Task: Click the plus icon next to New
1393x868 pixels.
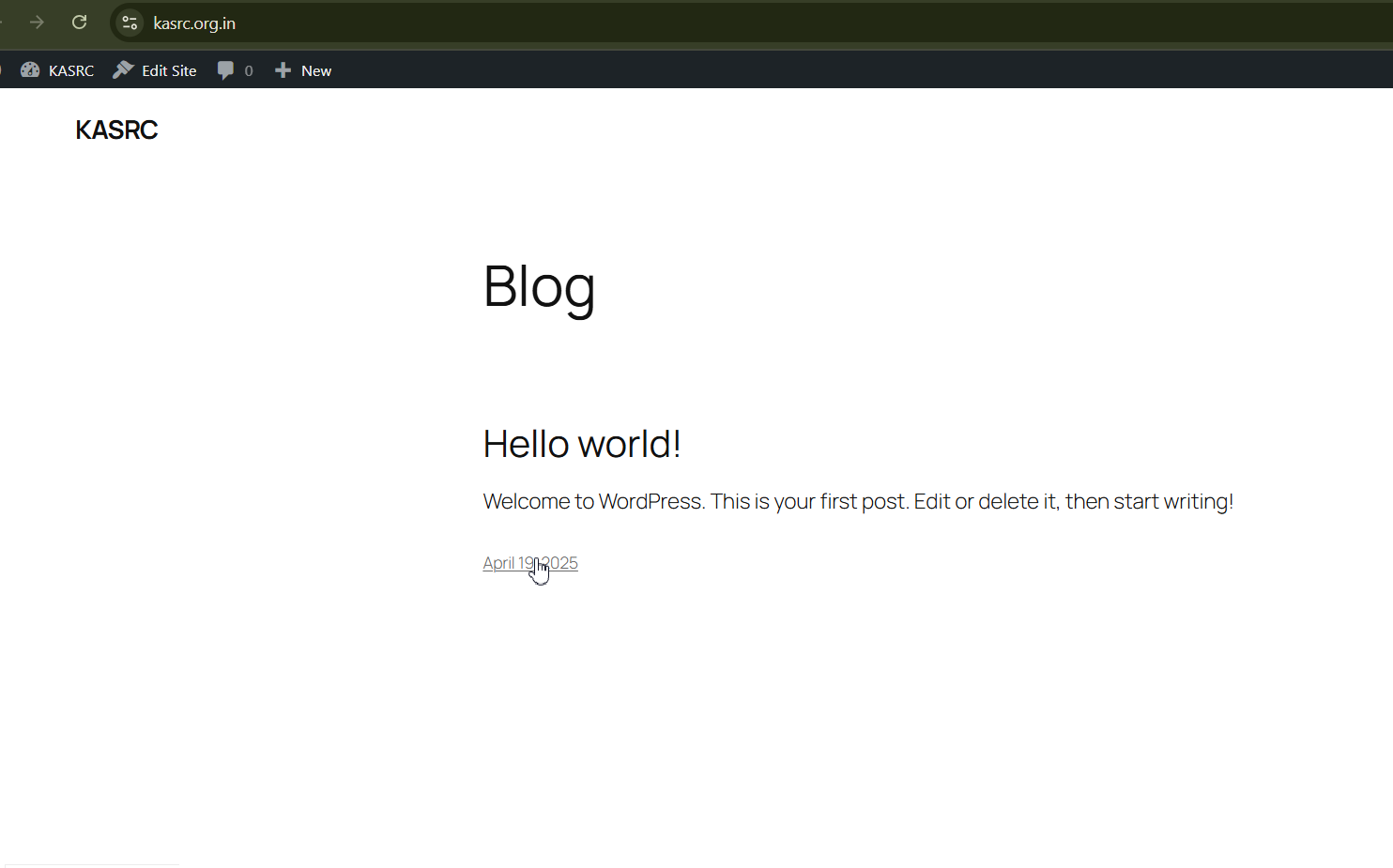Action: (283, 70)
